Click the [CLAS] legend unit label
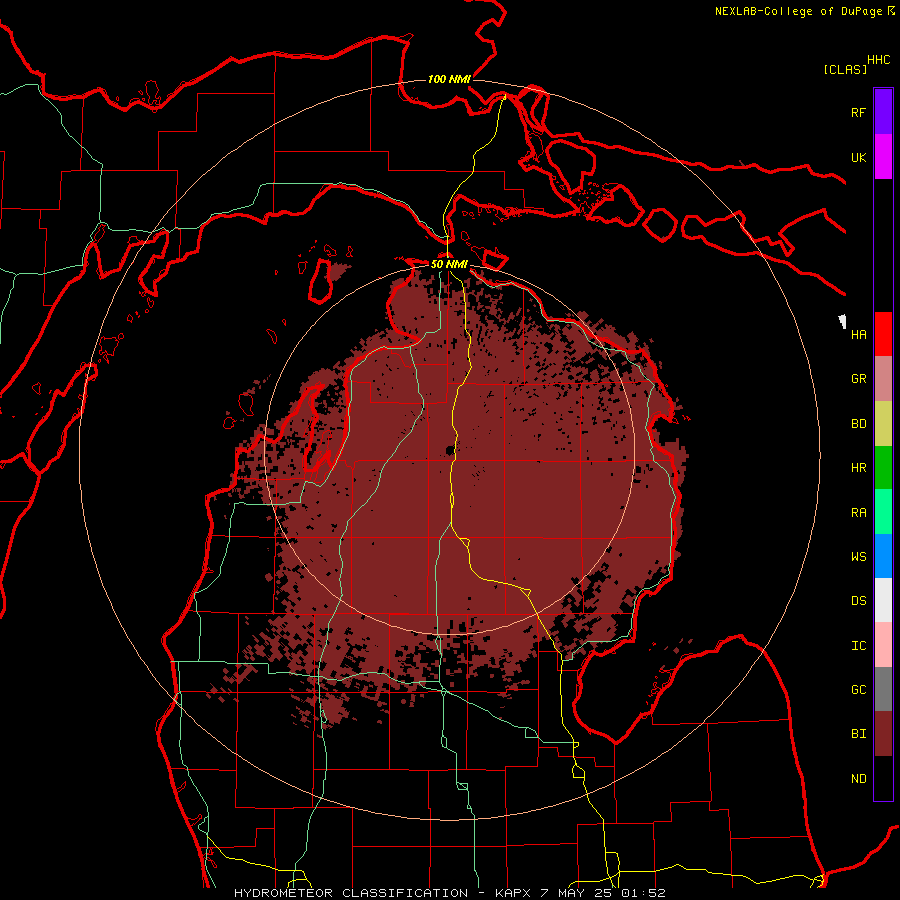 tap(845, 69)
